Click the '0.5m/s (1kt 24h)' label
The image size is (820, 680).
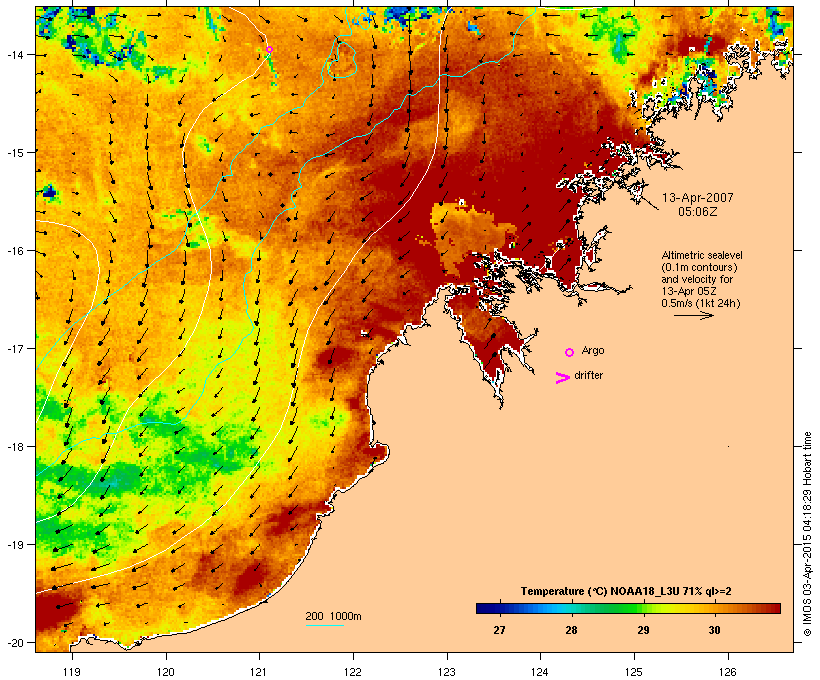pyautogui.click(x=701, y=303)
